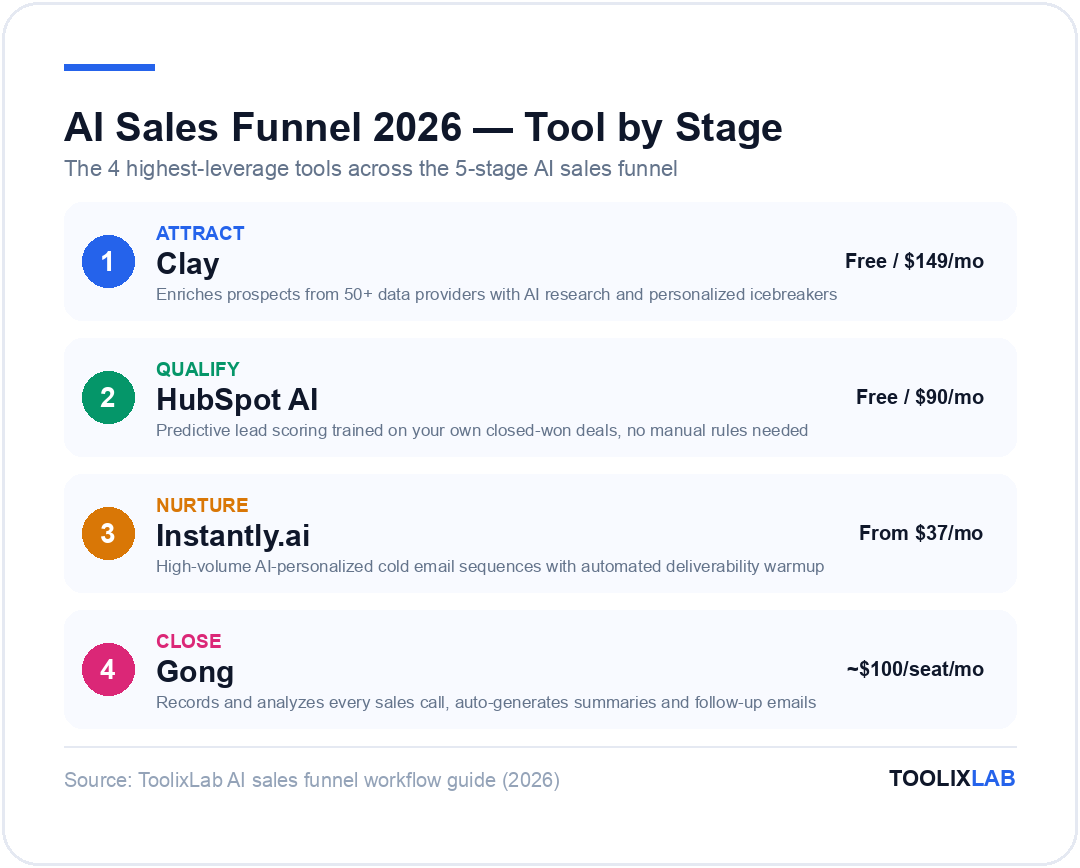
Task: Click the 'Free / $149/mo' price
Action: click(x=914, y=261)
